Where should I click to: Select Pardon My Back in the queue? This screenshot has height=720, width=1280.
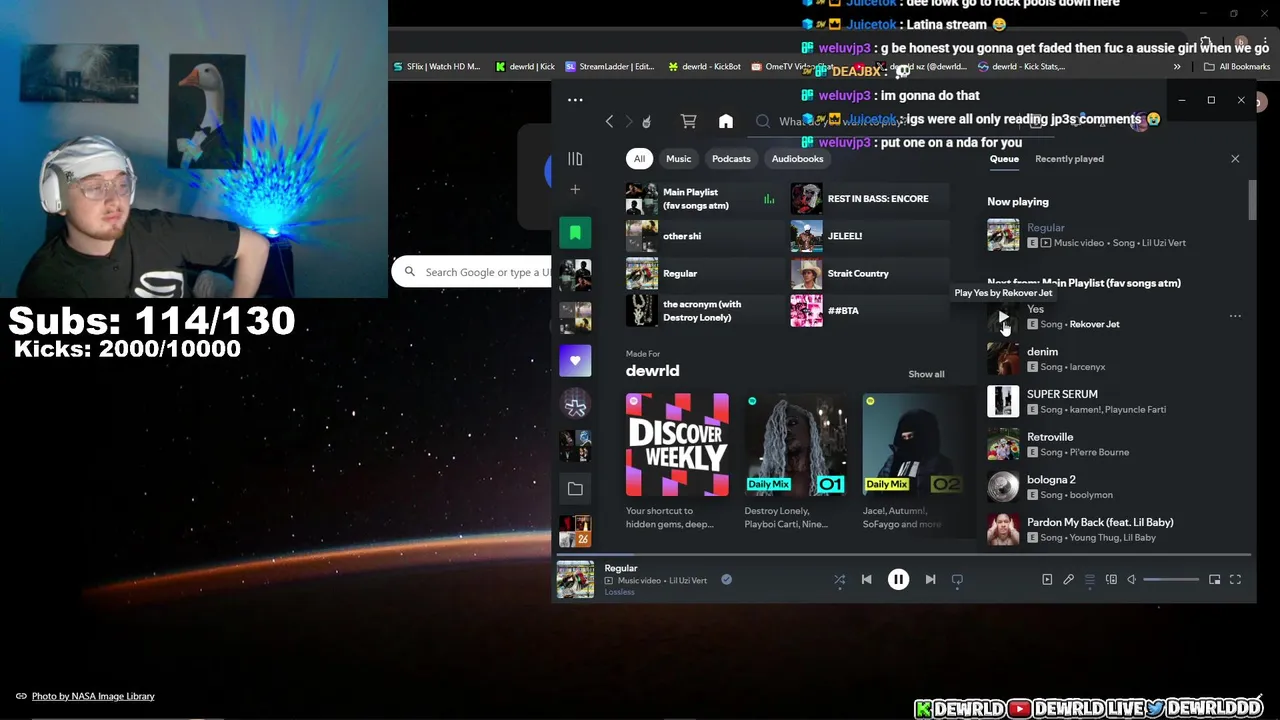click(1115, 529)
